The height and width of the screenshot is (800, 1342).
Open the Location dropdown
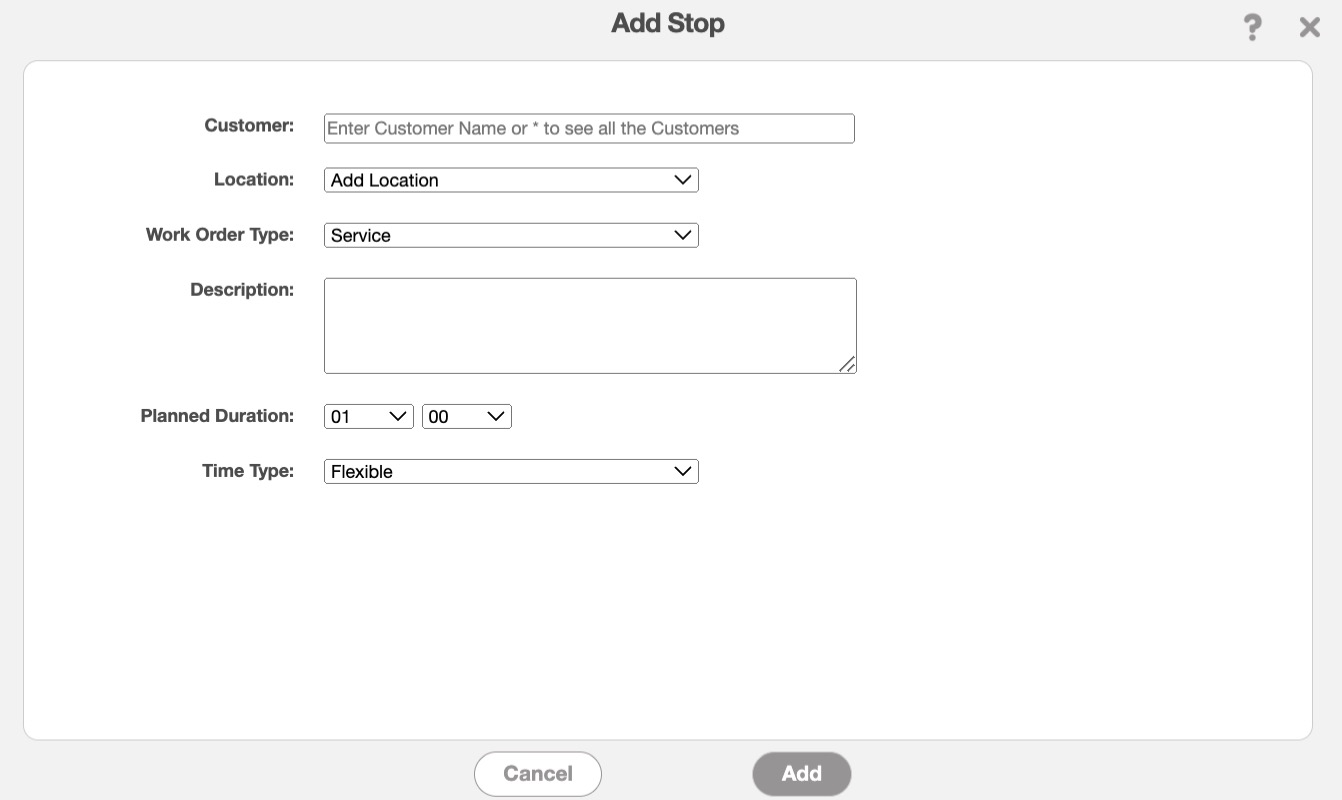(511, 180)
